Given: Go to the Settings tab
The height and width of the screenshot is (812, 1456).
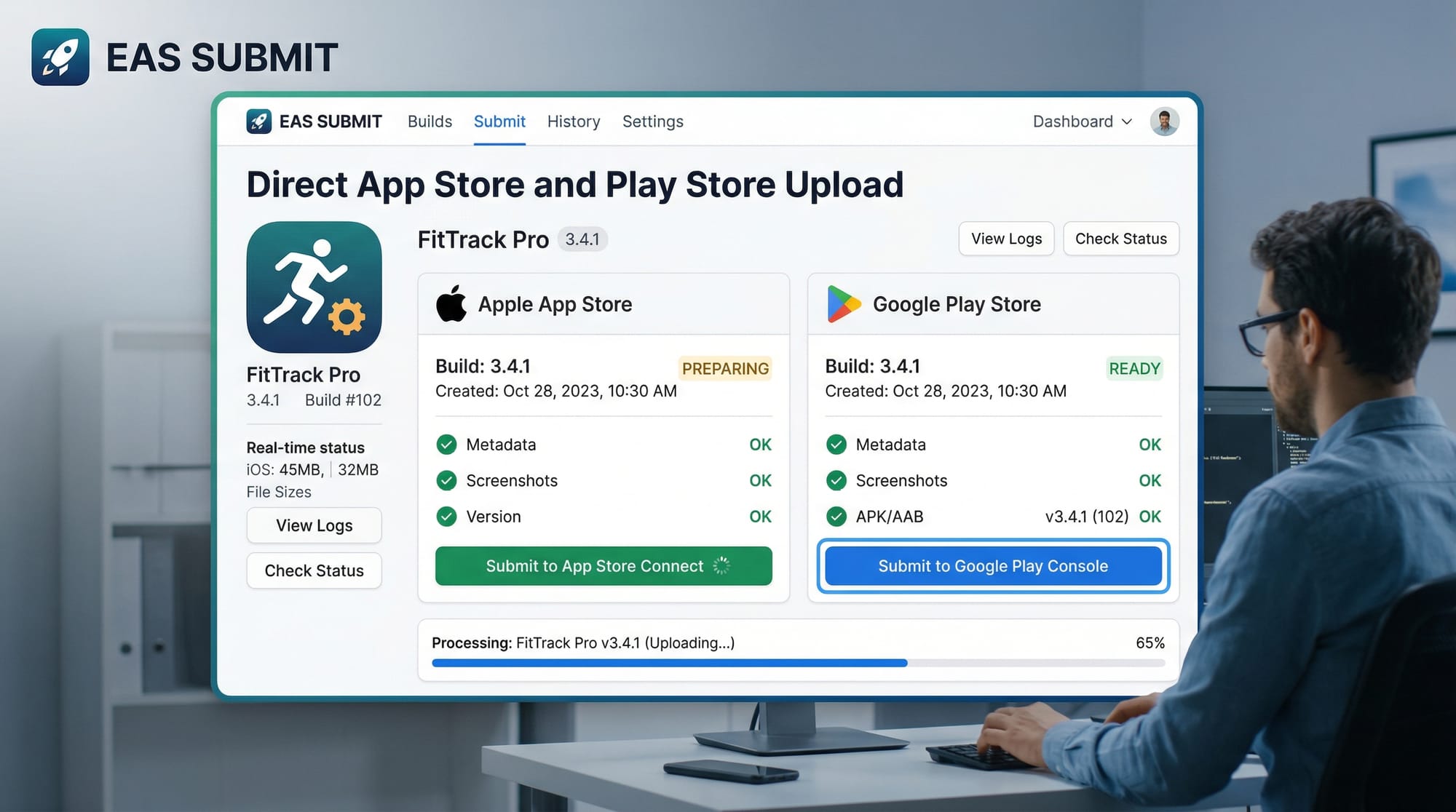Looking at the screenshot, I should pos(652,122).
